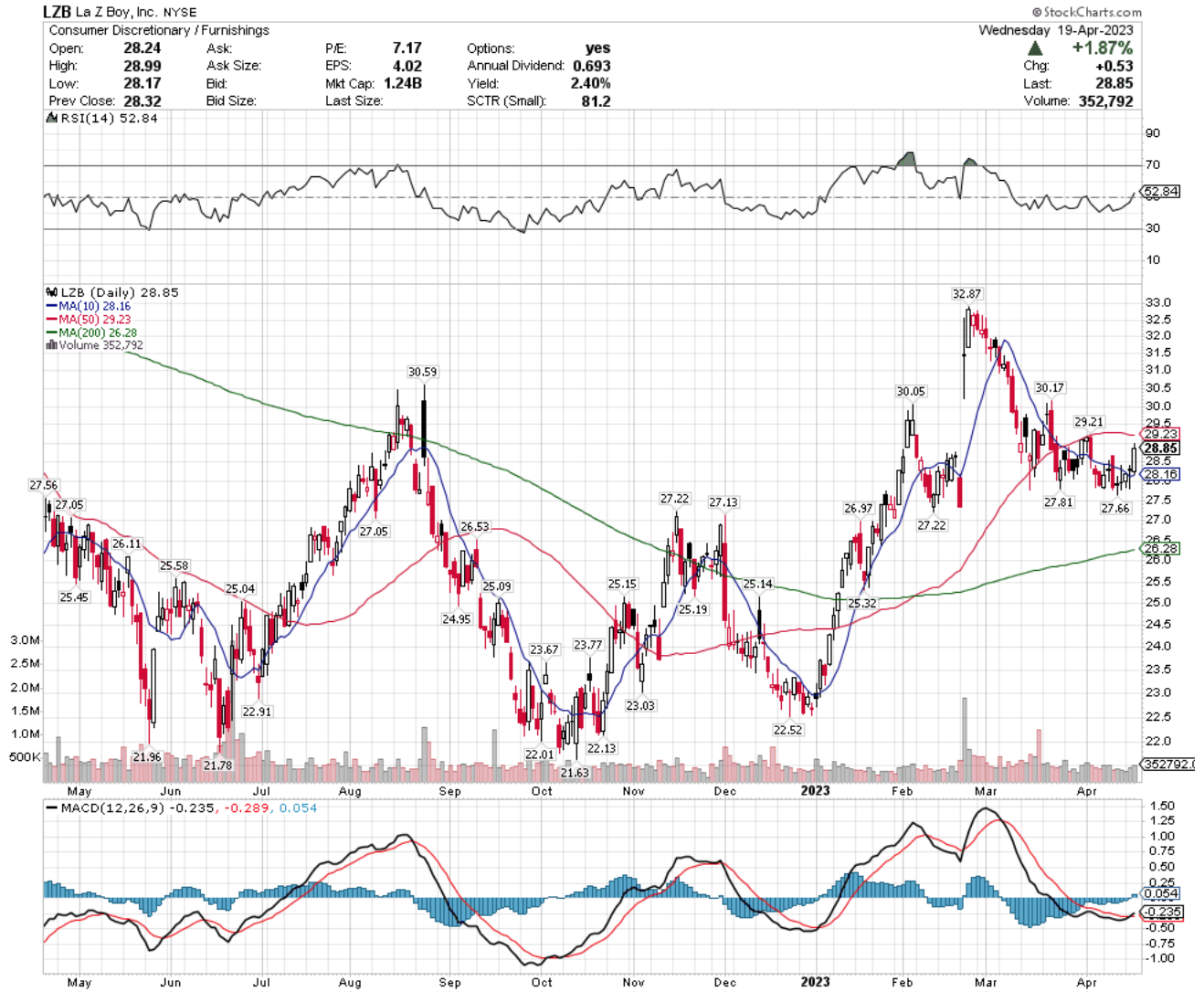Click the Wednesday 19-Apr-2023 date label

1056,29
